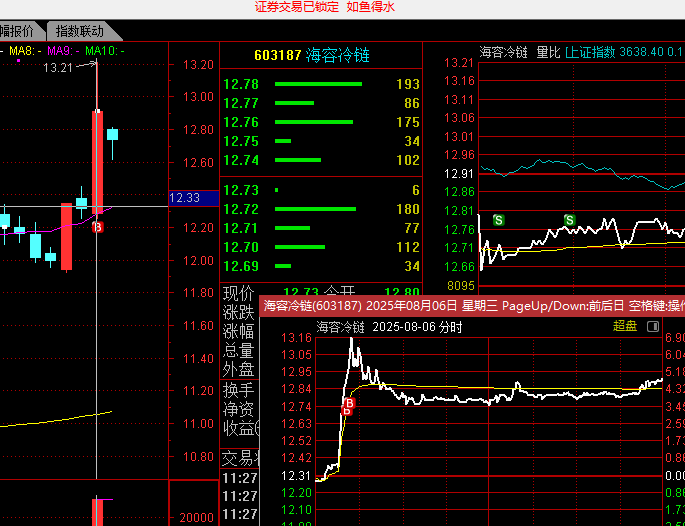
Task: Click the red 证券交易已锁定 banner text at the top
Action: click(297, 7)
